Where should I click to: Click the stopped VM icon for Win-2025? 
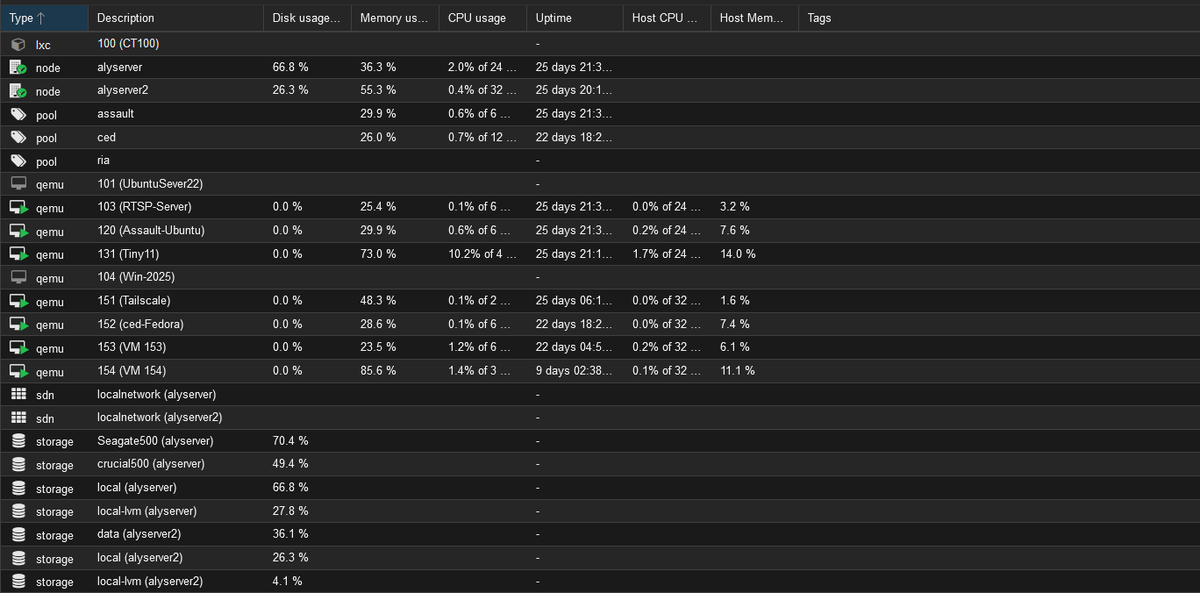click(x=17, y=278)
